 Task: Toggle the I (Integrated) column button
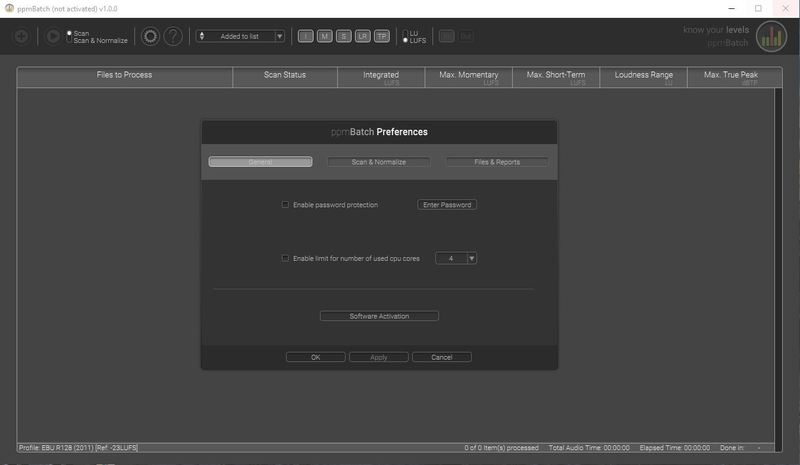(x=306, y=36)
